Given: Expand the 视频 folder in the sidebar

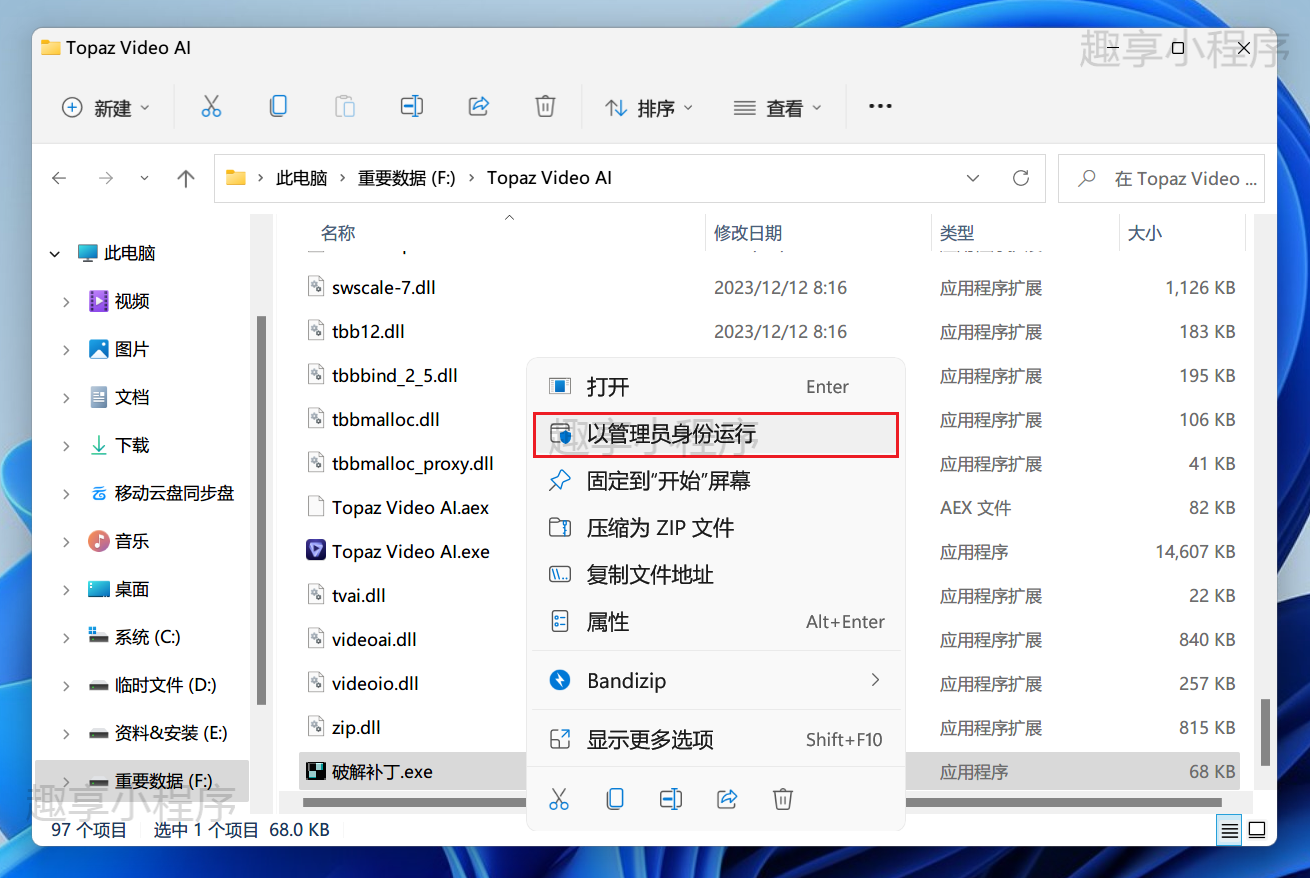Looking at the screenshot, I should click(67, 302).
